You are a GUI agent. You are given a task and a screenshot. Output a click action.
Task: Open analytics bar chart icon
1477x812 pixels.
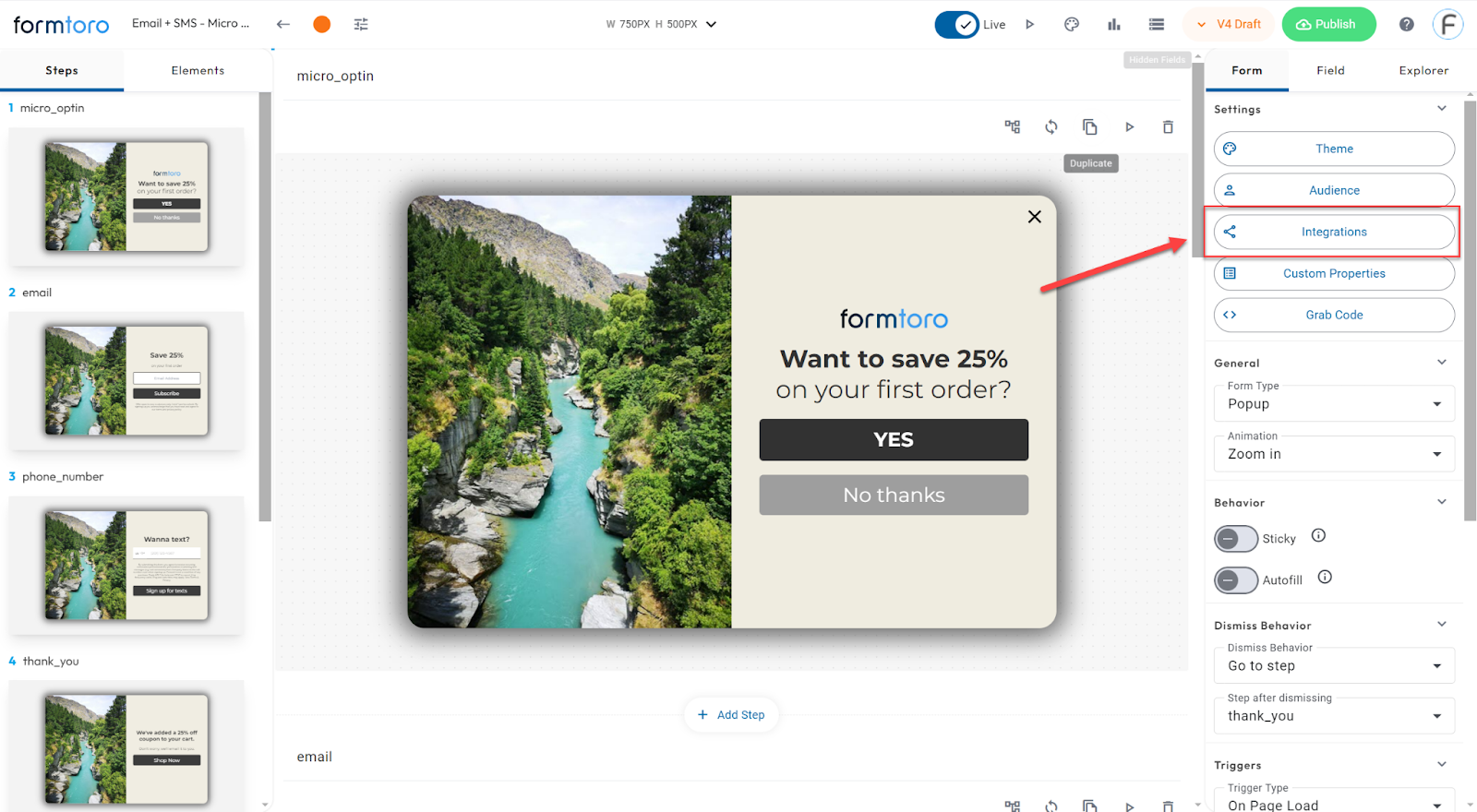pos(1114,24)
